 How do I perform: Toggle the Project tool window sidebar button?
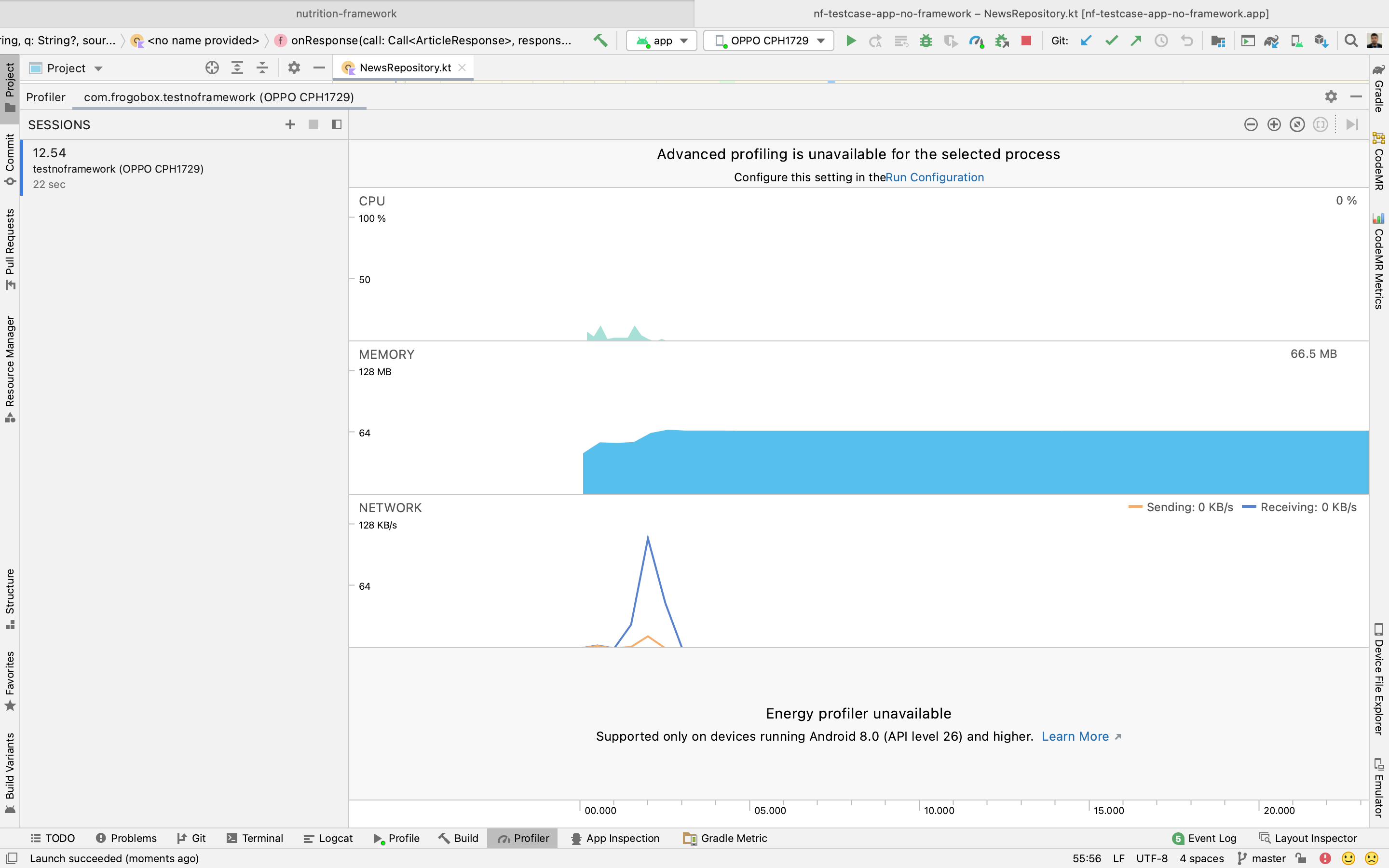10,87
